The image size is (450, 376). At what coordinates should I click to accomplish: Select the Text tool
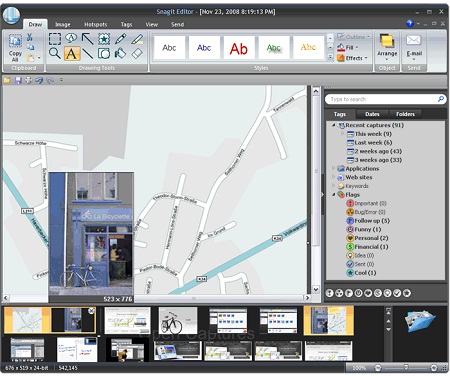[71, 53]
